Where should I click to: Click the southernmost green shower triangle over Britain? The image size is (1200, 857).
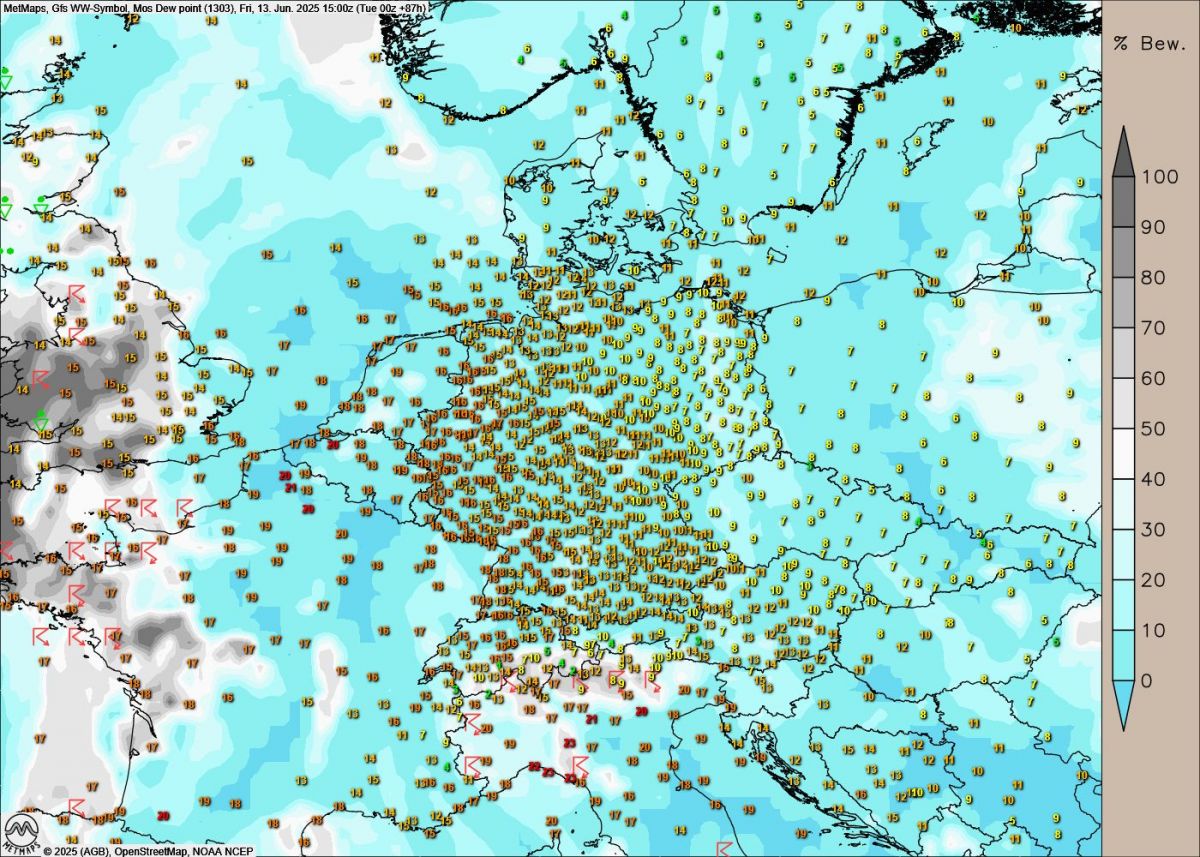tap(42, 422)
